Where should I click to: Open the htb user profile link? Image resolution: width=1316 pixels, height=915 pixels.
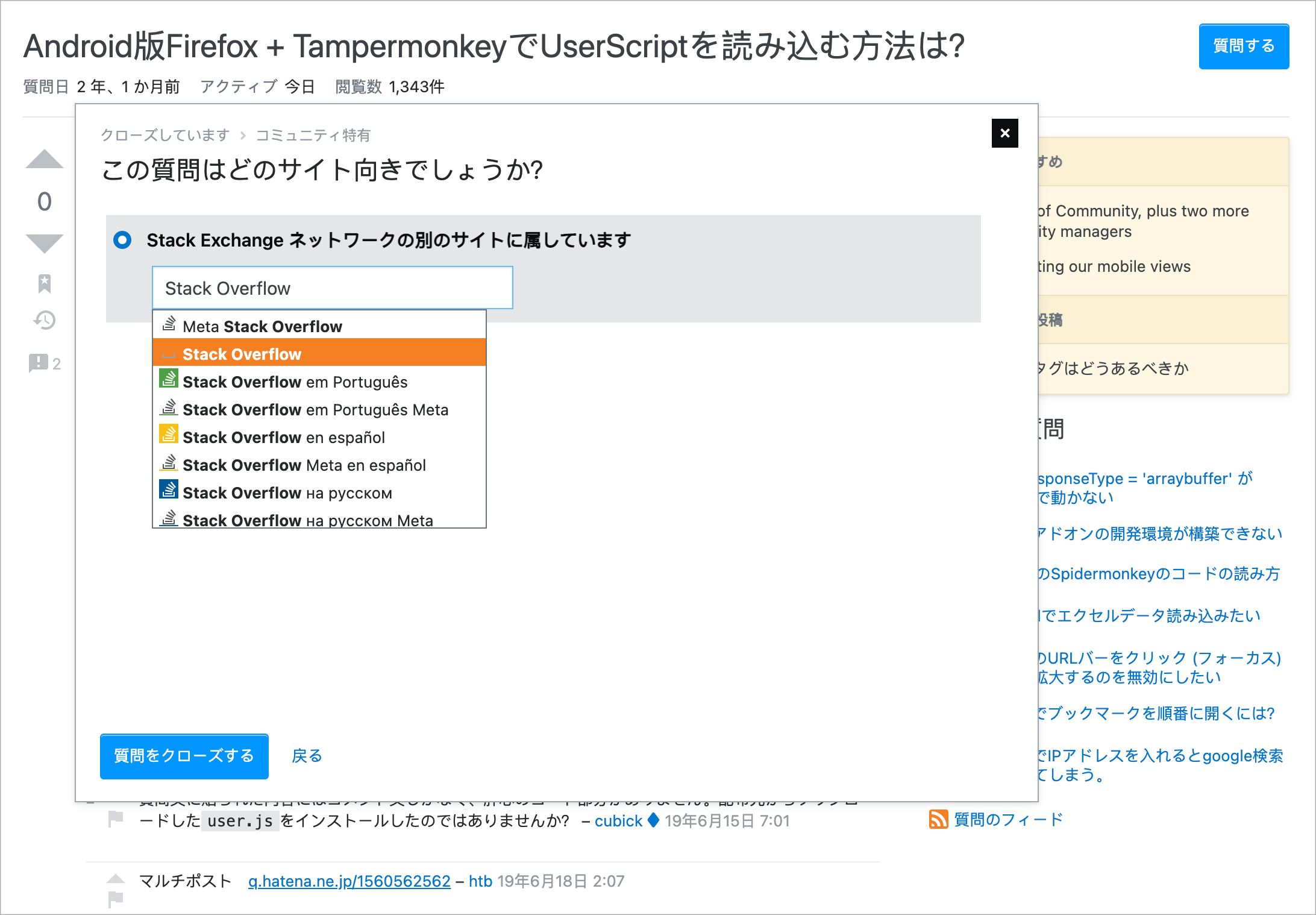tap(480, 881)
